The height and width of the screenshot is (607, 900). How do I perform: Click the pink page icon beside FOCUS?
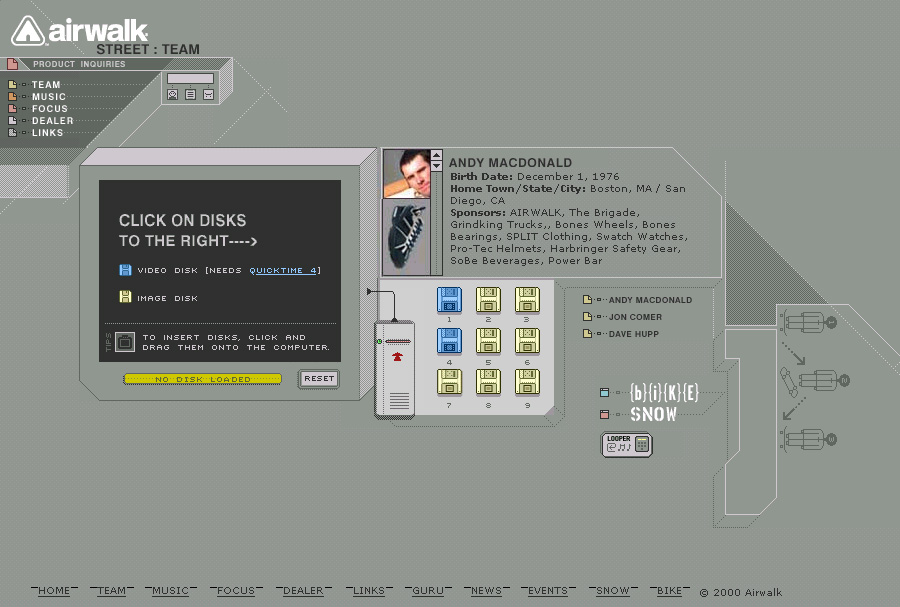pos(12,108)
